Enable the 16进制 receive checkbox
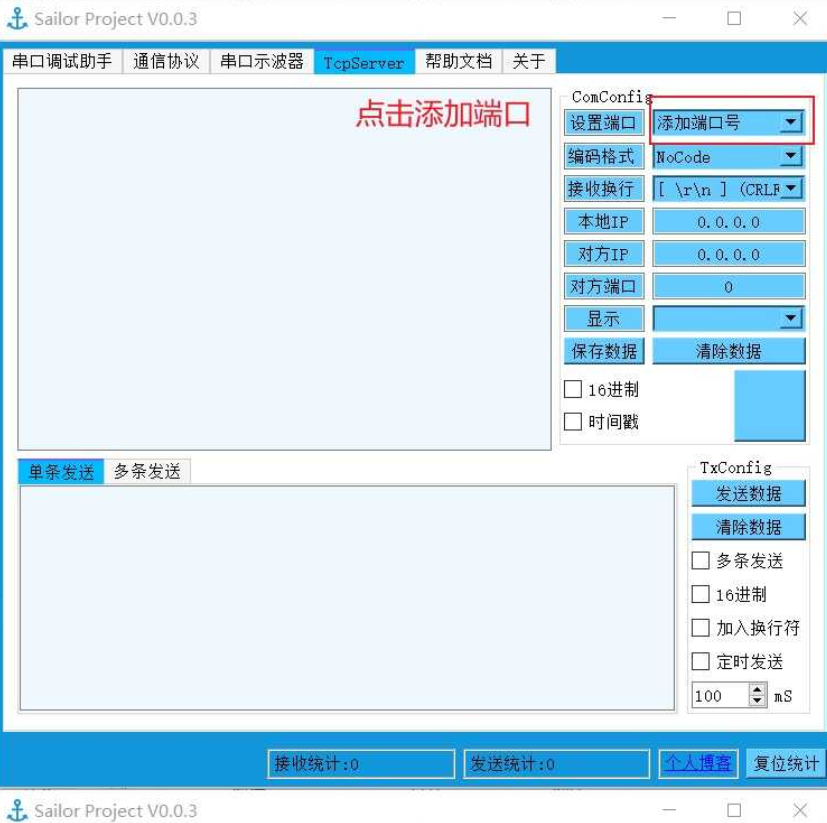Viewport: 827px width, 823px height. click(x=572, y=389)
